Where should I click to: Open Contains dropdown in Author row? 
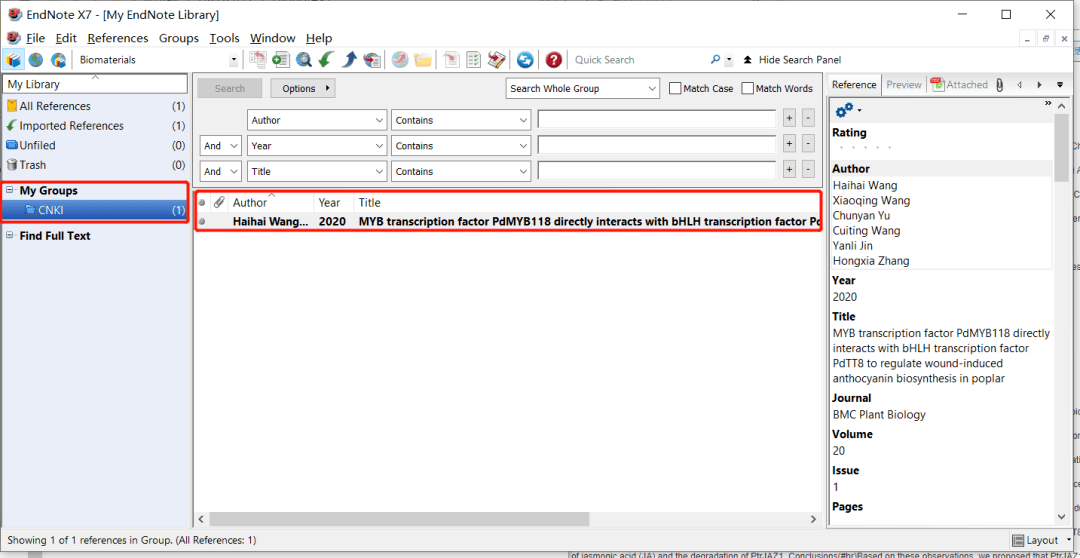[x=461, y=120]
